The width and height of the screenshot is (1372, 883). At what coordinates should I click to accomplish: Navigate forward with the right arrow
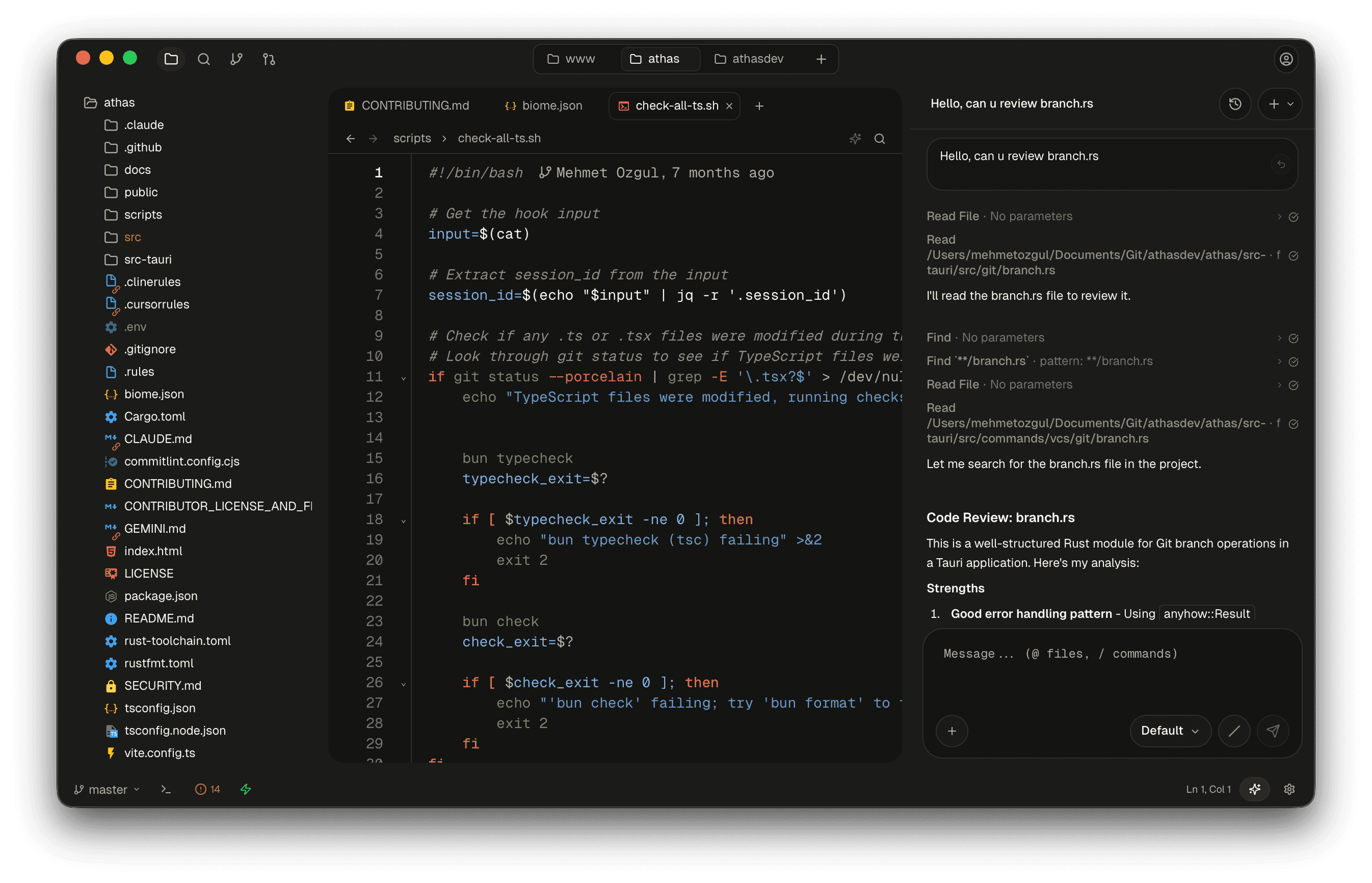click(373, 139)
